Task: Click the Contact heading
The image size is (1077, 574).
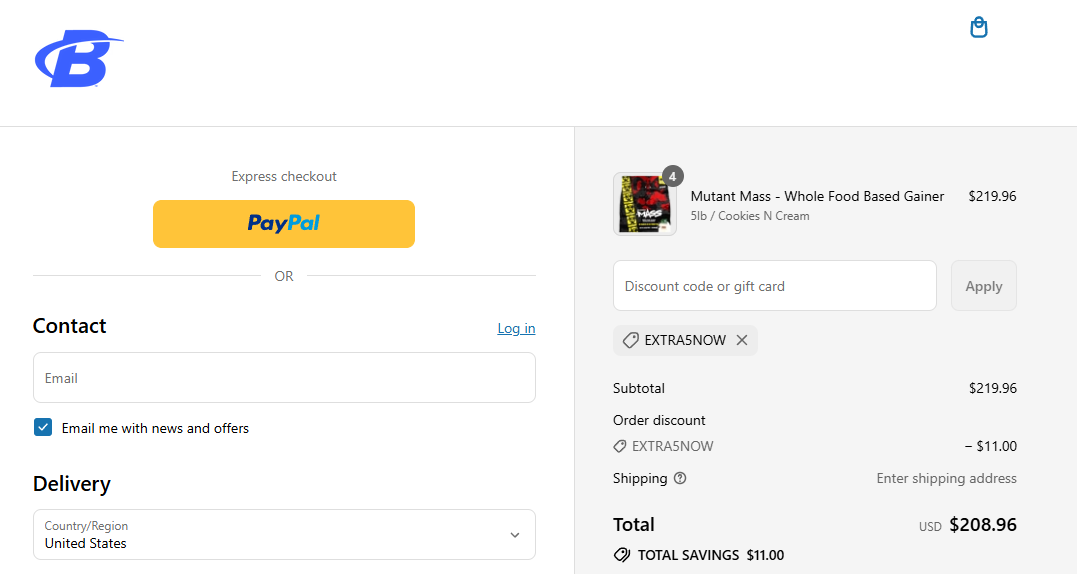Action: [69, 325]
